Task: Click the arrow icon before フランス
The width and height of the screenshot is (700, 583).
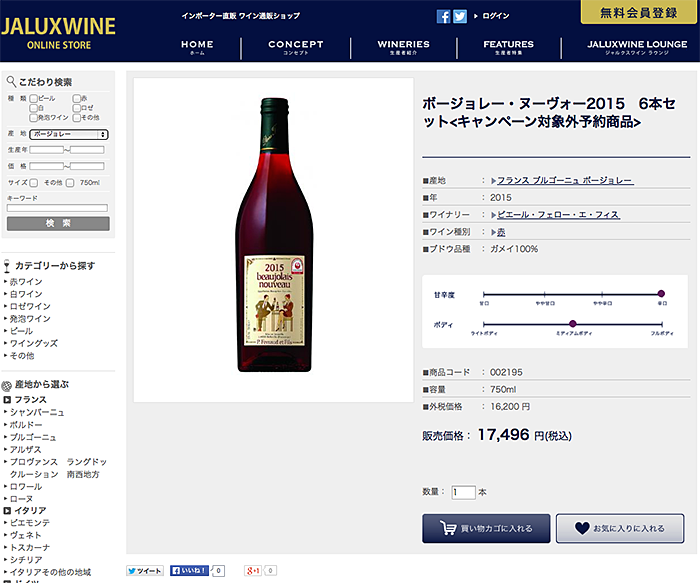Action: click(7, 400)
